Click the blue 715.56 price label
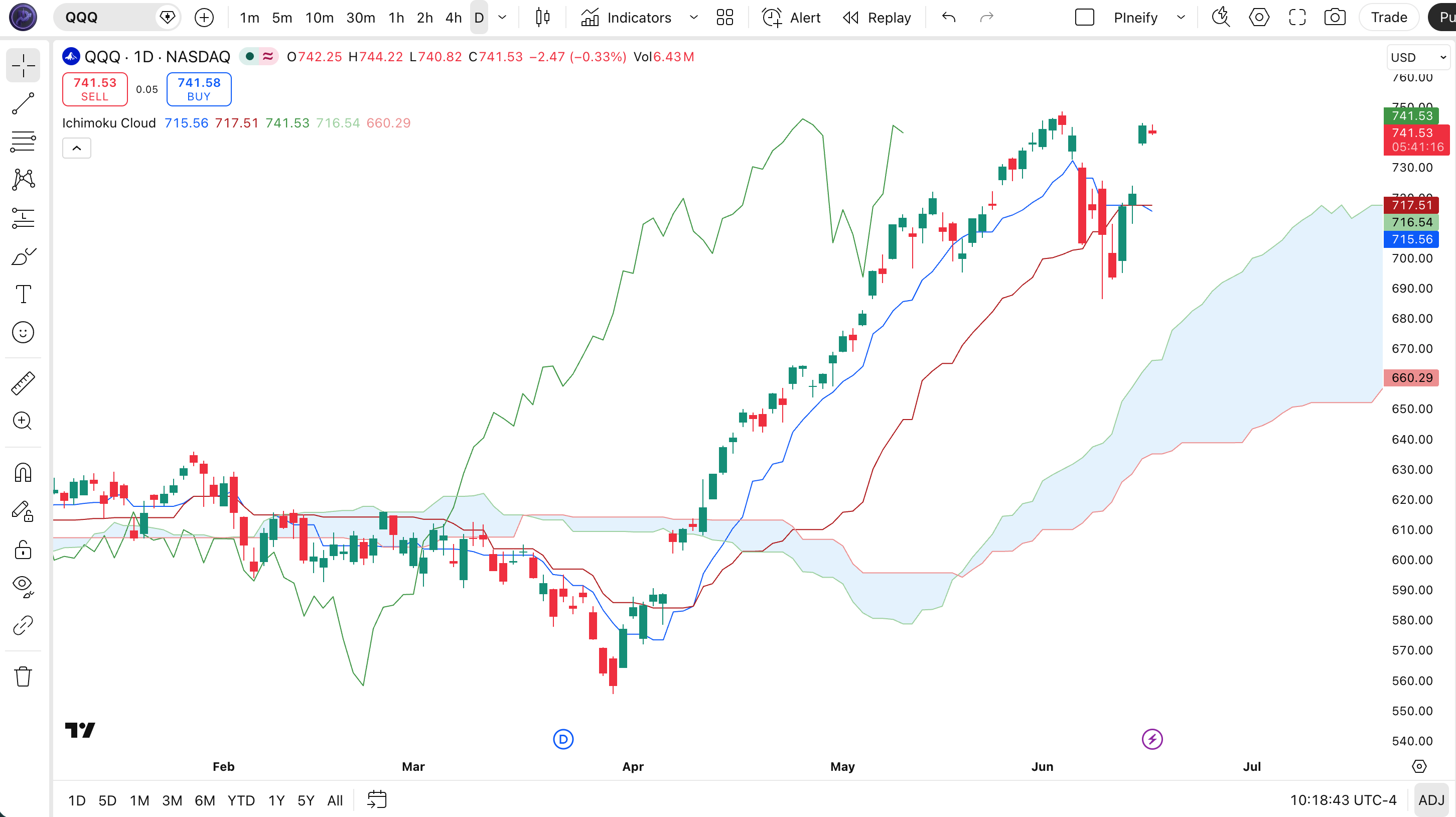This screenshot has height=817, width=1456. (1411, 239)
